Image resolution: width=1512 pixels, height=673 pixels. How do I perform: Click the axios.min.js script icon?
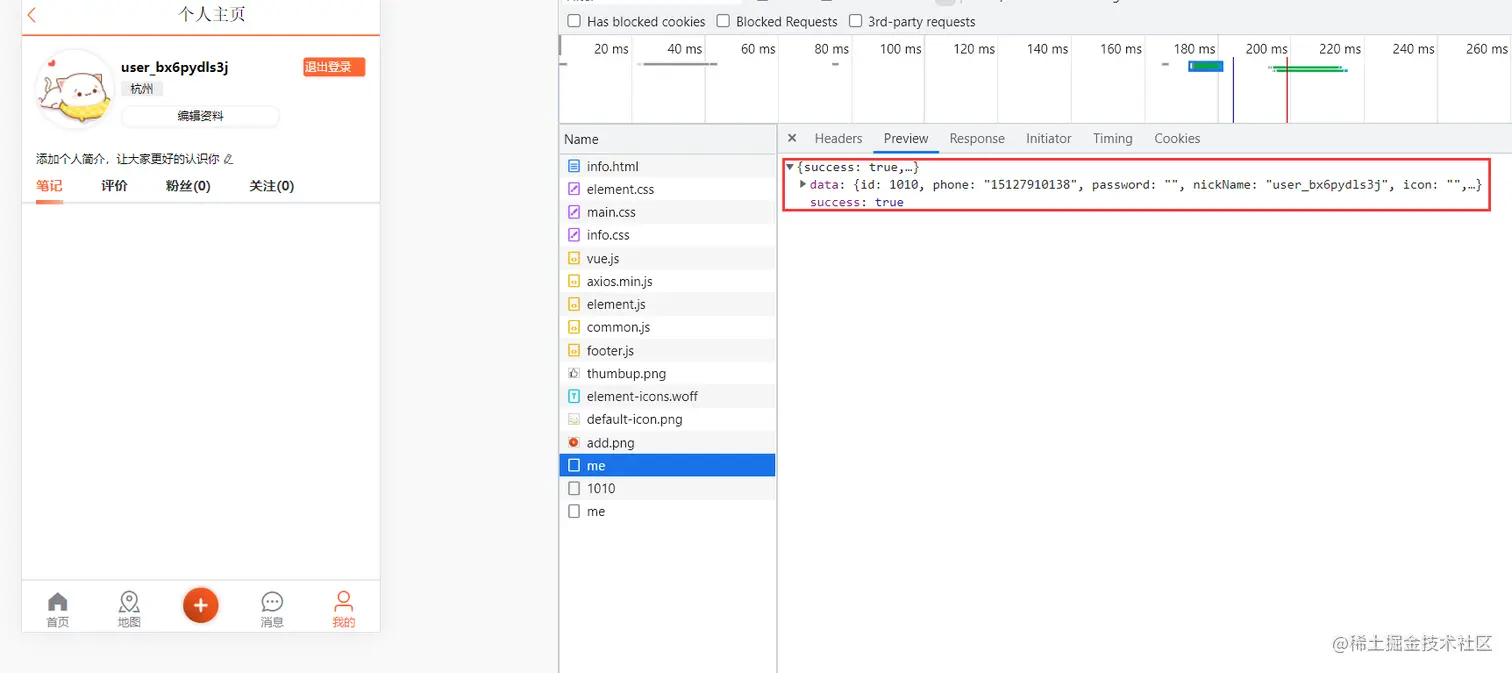574,281
